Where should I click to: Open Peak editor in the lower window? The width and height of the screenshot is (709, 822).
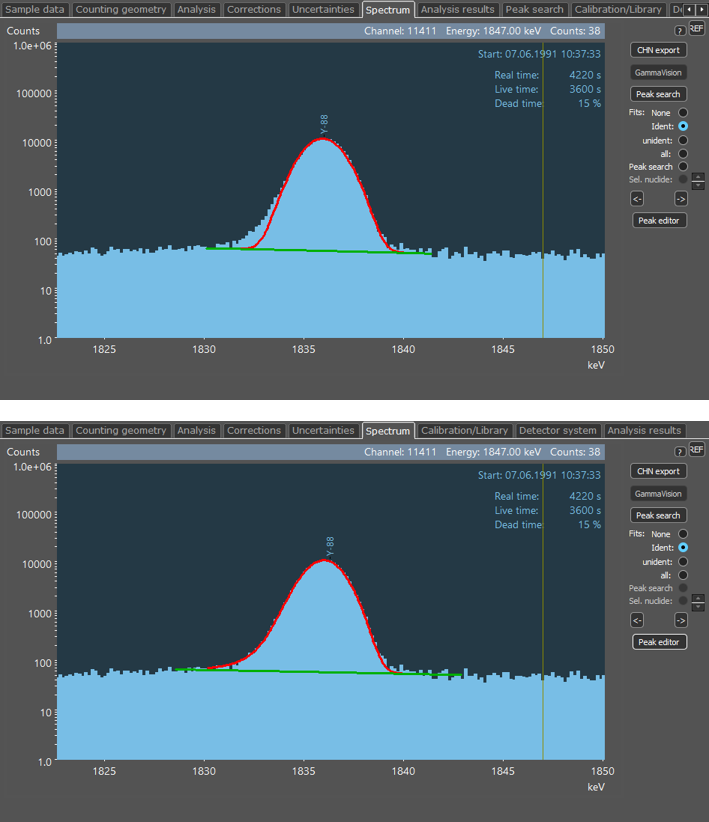click(x=659, y=642)
